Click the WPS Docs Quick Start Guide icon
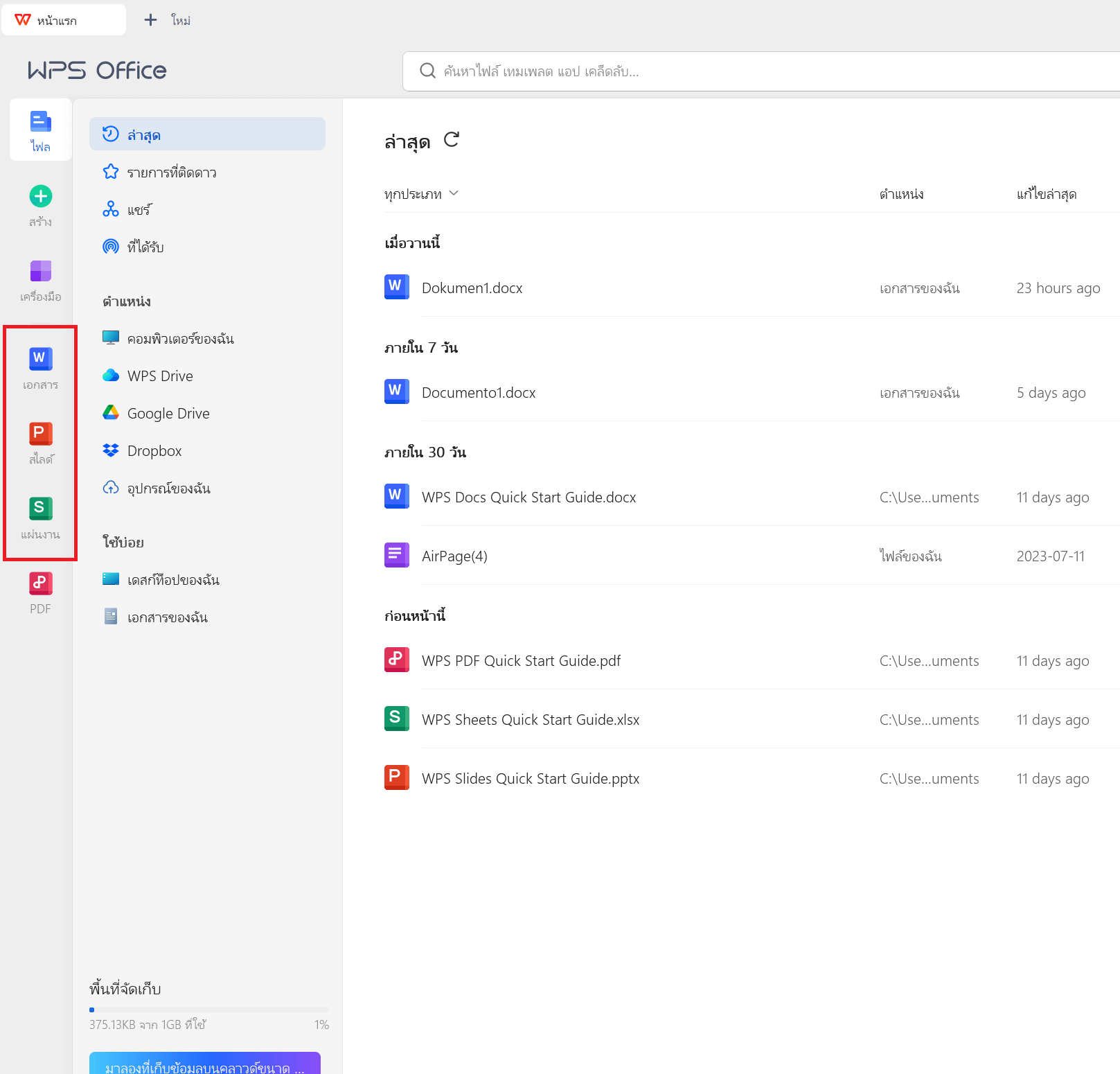This screenshot has height=1074, width=1120. click(397, 496)
